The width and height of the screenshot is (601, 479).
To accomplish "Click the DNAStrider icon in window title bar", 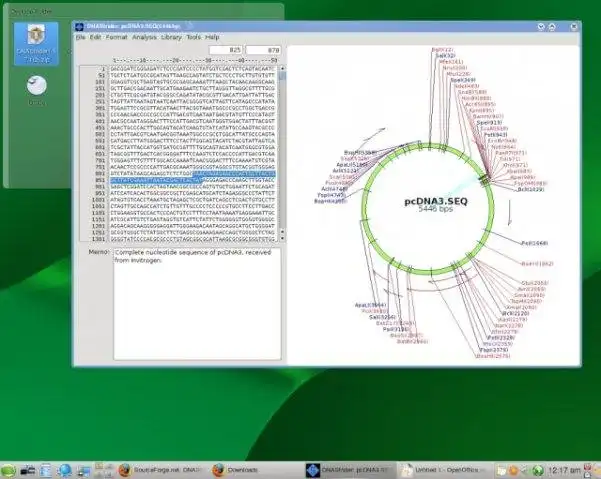I will (79, 26).
